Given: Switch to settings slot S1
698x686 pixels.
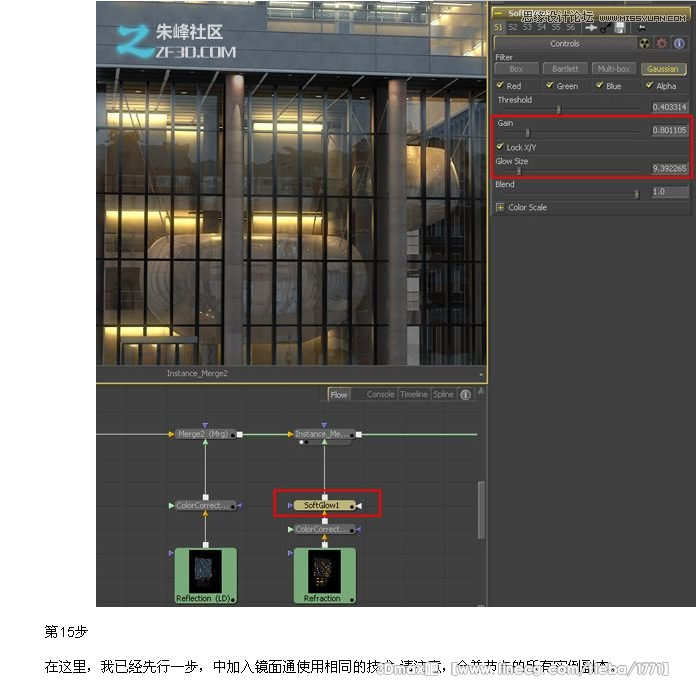Looking at the screenshot, I should coord(498,28).
